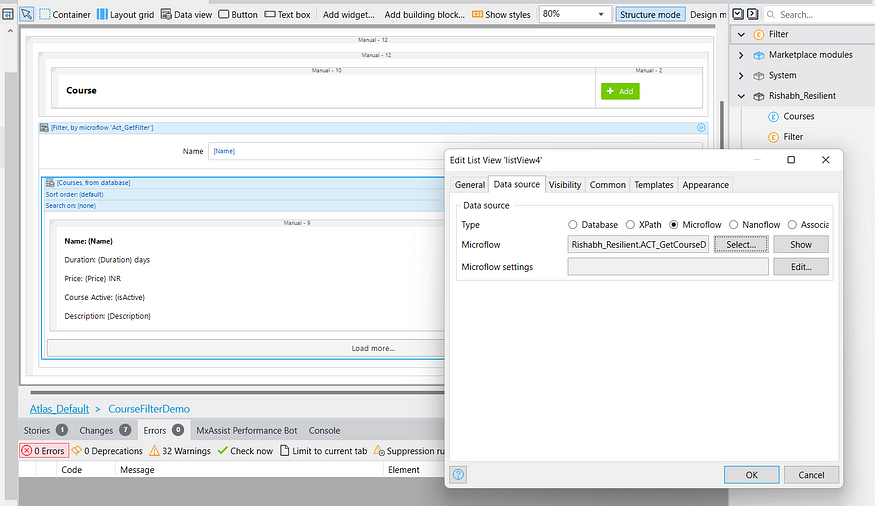Viewport: 875px width, 506px height.
Task: Select Marketplace modules icon in explorer
Action: pyautogui.click(x=758, y=55)
